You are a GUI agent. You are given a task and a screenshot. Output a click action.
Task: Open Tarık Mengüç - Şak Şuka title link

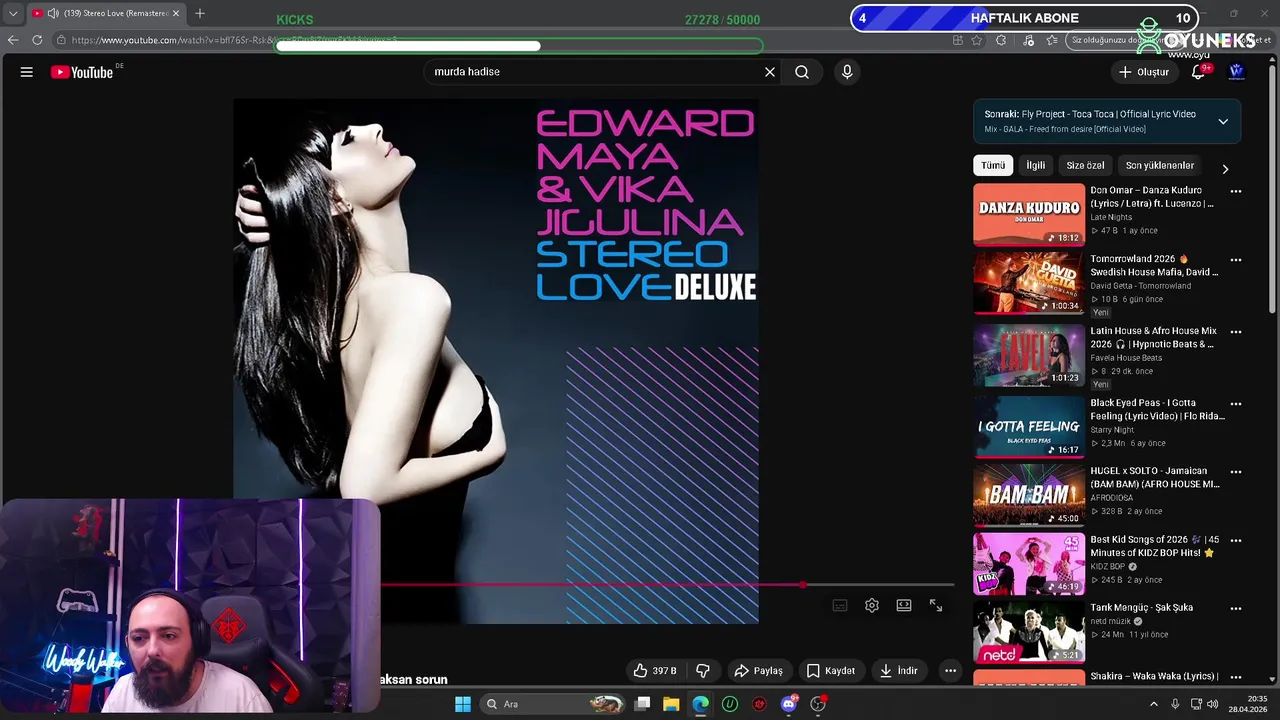click(x=1141, y=608)
